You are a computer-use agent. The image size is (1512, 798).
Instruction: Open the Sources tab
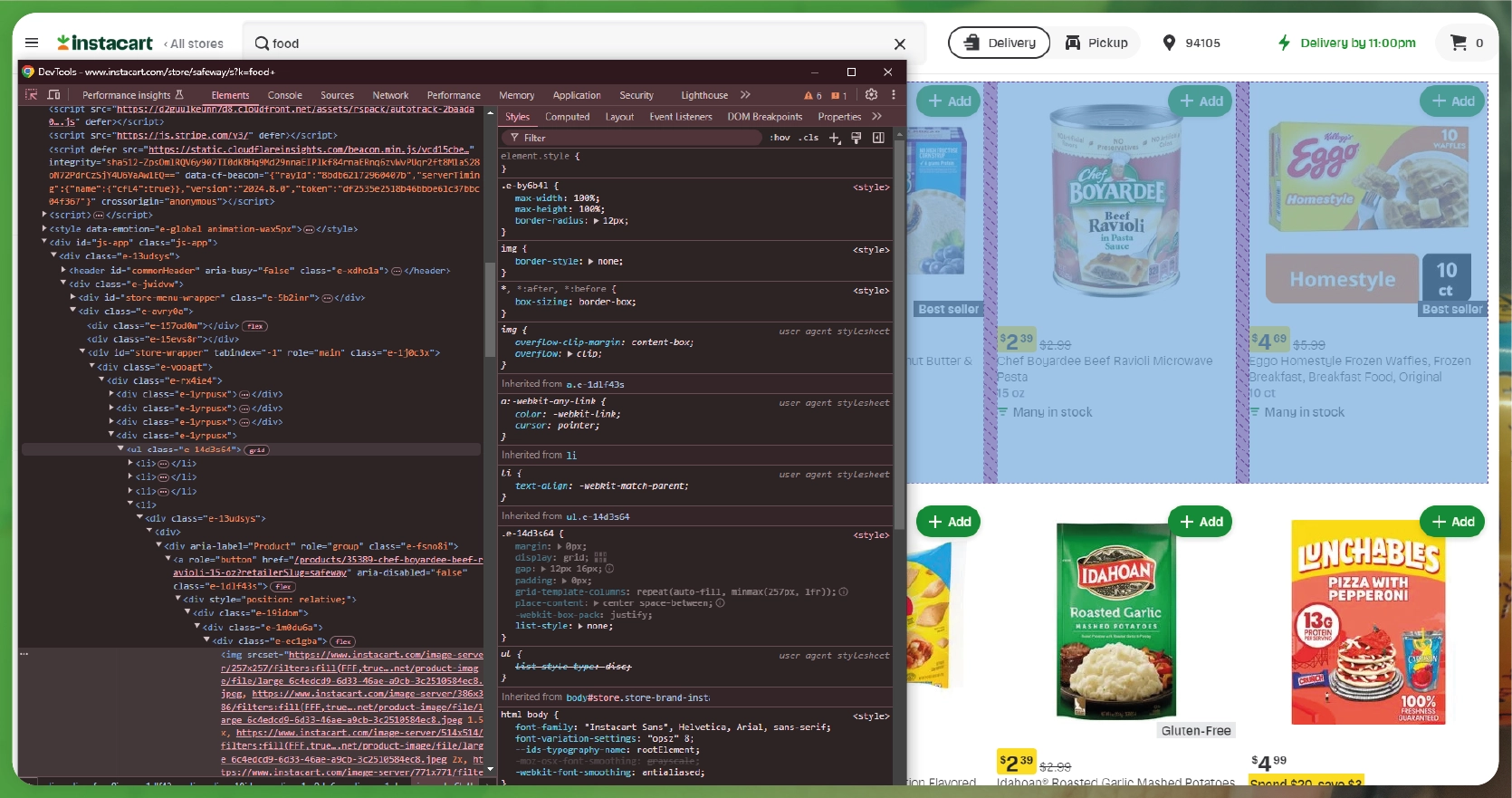coord(337,95)
